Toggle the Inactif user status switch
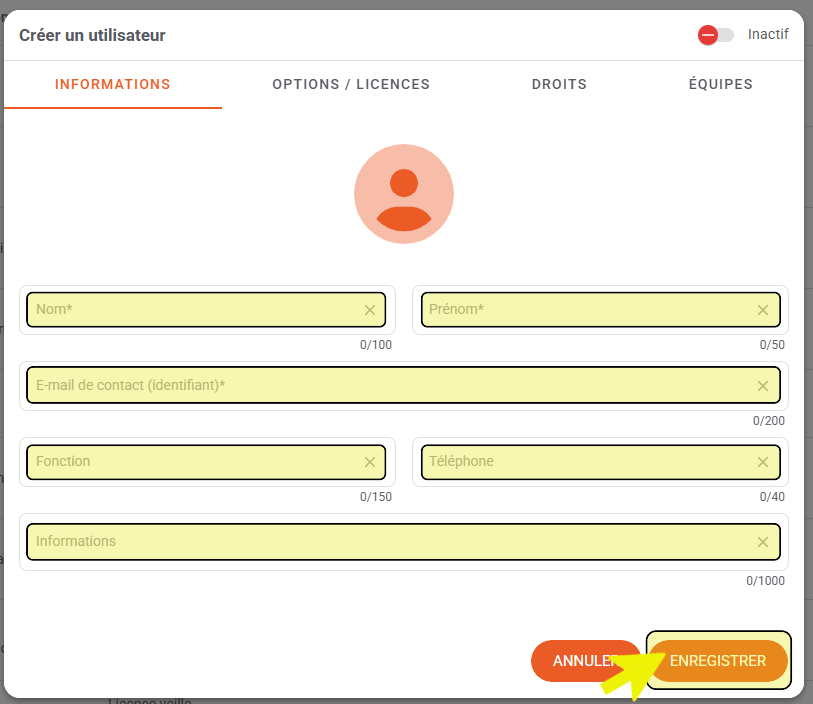The height and width of the screenshot is (704, 813). click(715, 35)
